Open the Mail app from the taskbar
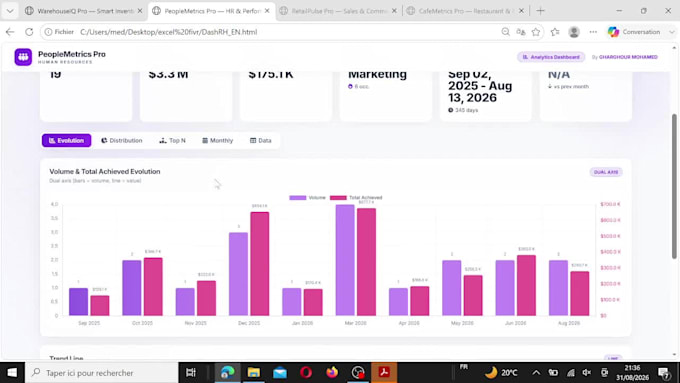 tap(280, 373)
